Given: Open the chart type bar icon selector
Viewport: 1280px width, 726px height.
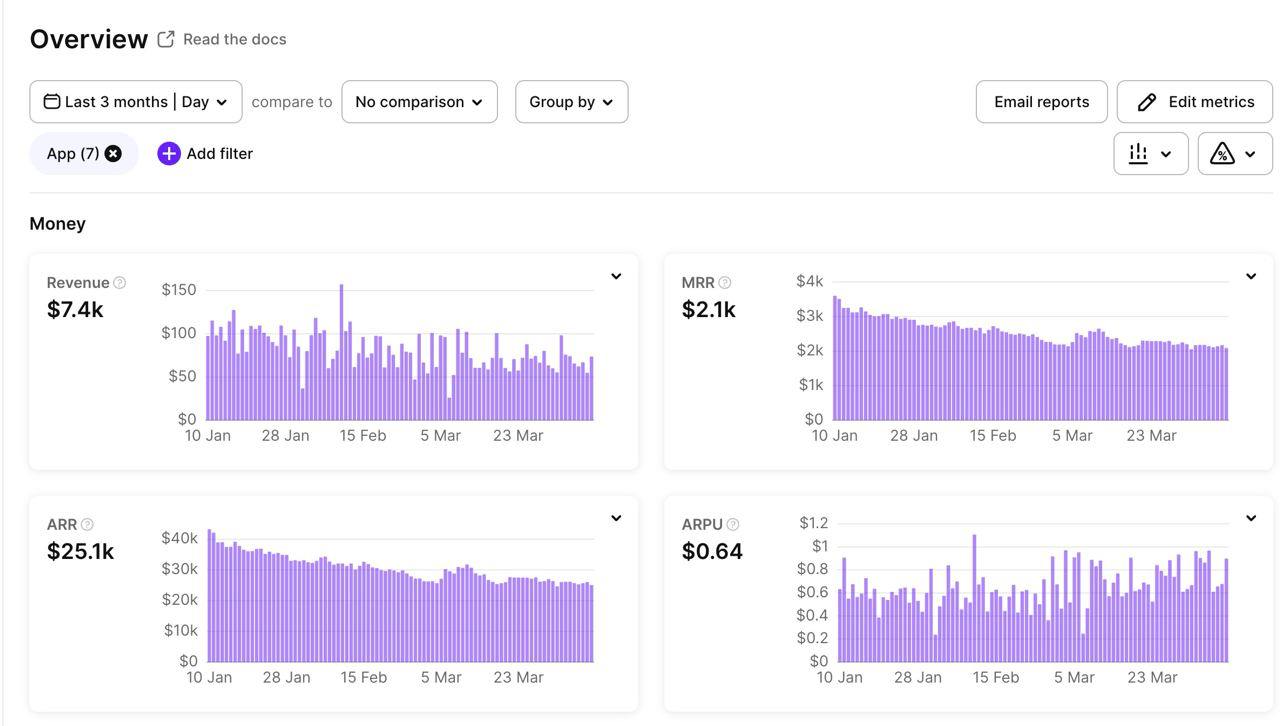Looking at the screenshot, I should pos(1150,154).
